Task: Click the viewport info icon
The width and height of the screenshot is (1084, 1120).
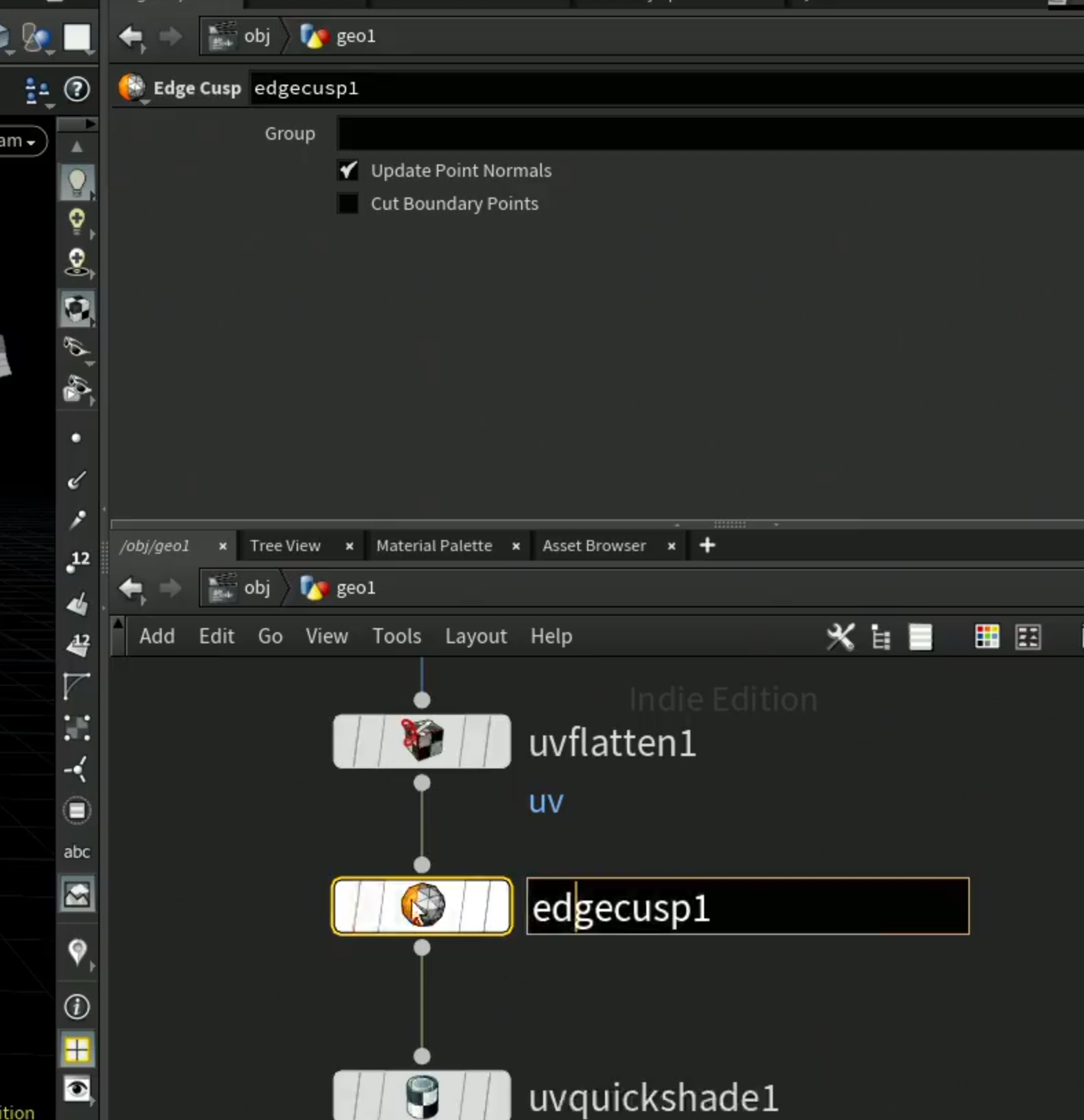Action: pyautogui.click(x=76, y=1006)
